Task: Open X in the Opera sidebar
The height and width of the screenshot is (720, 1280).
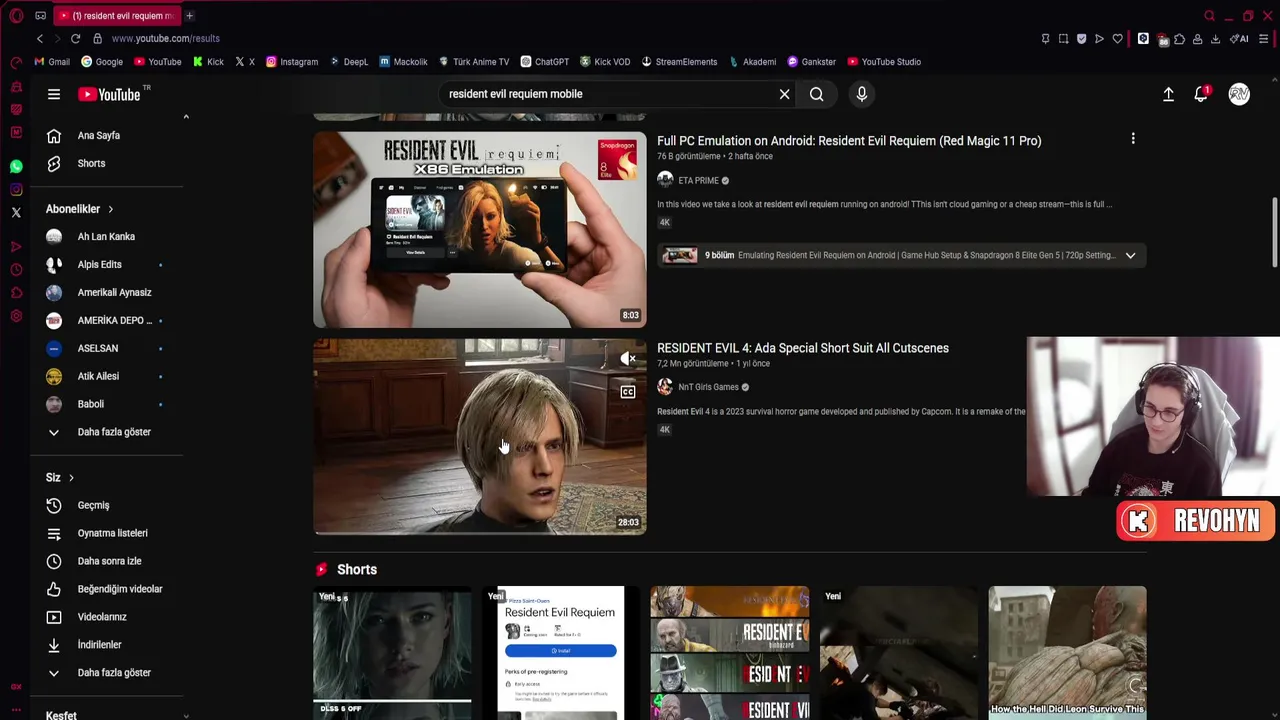Action: (x=16, y=212)
